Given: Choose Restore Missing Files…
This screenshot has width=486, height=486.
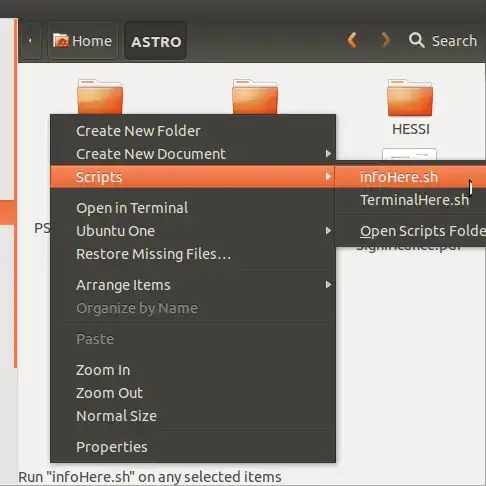Looking at the screenshot, I should (193, 254).
